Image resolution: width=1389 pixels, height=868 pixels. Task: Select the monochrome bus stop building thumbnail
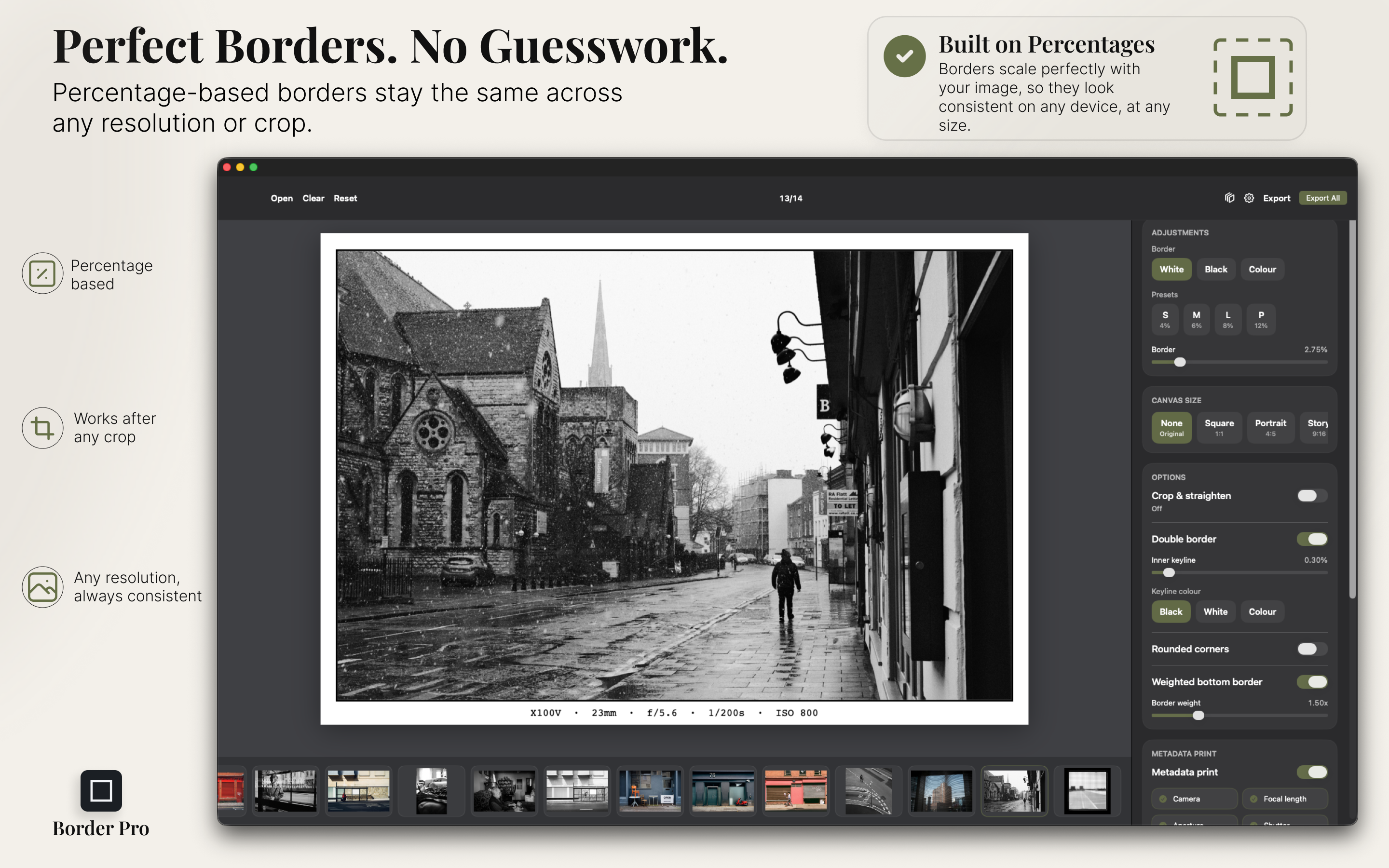[x=577, y=790]
